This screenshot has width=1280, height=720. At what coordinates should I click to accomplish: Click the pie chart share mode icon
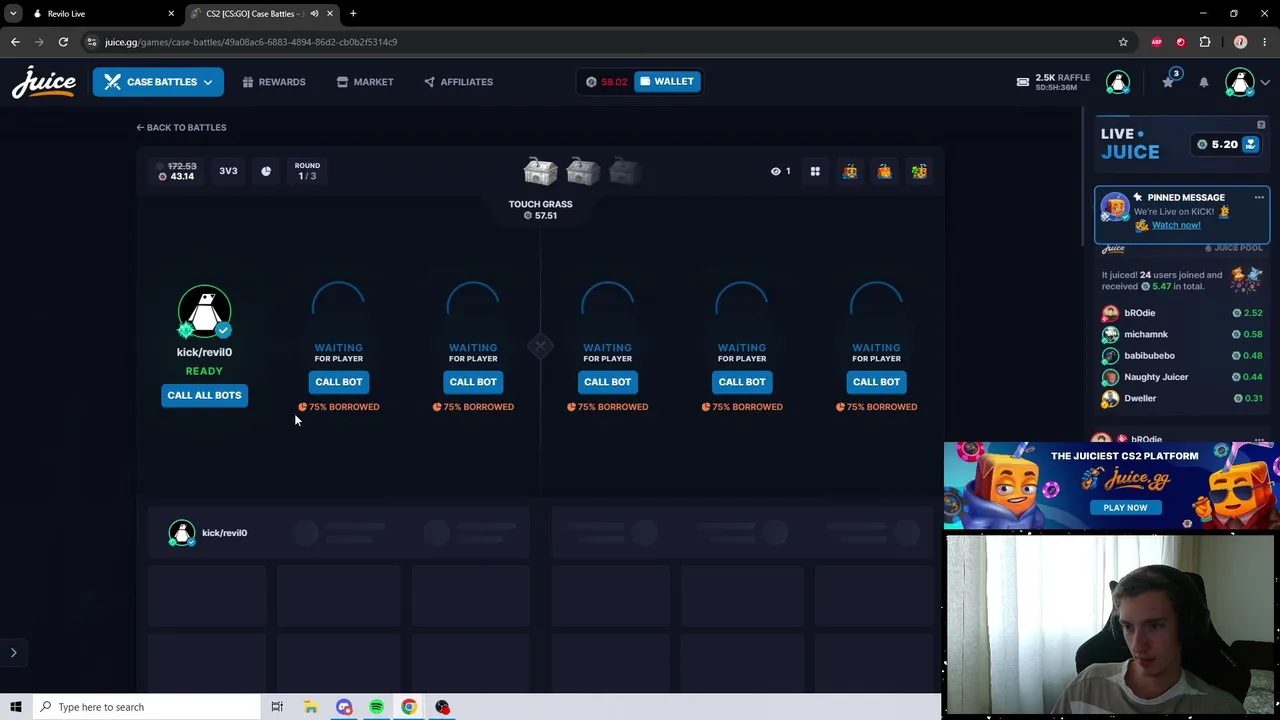coord(266,172)
